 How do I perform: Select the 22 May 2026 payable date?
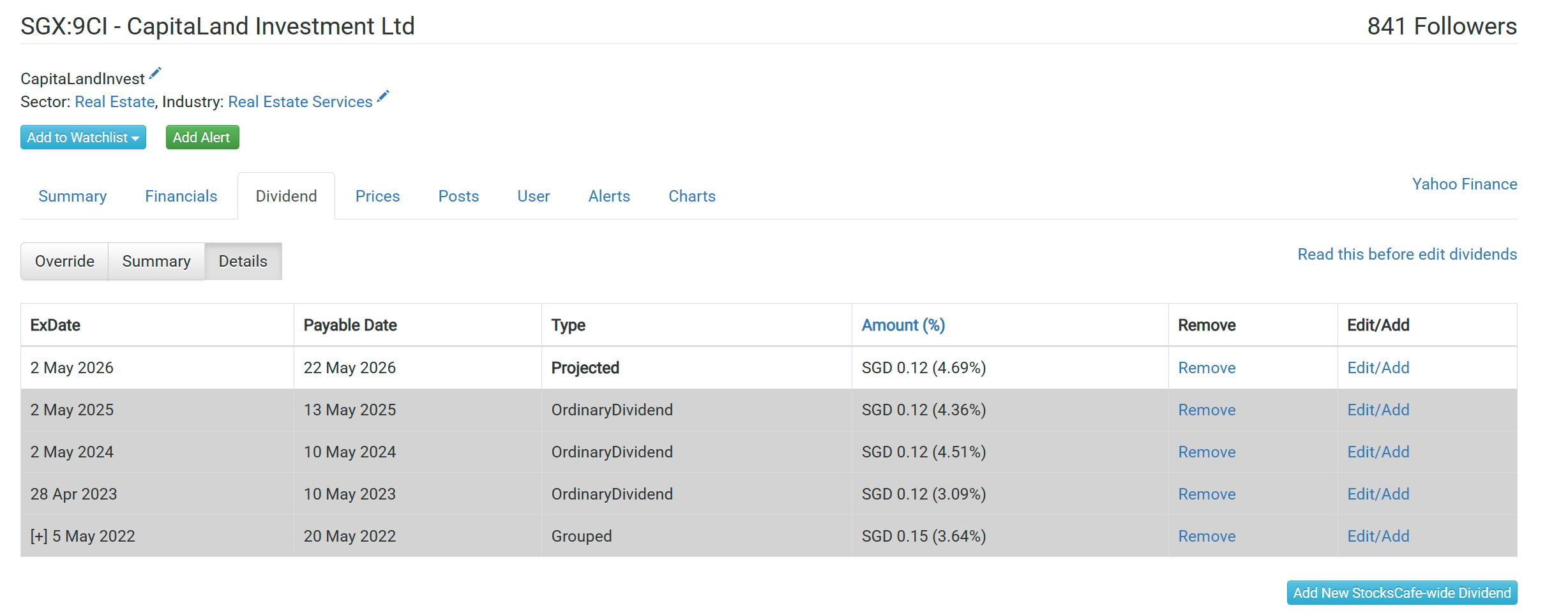pos(350,367)
